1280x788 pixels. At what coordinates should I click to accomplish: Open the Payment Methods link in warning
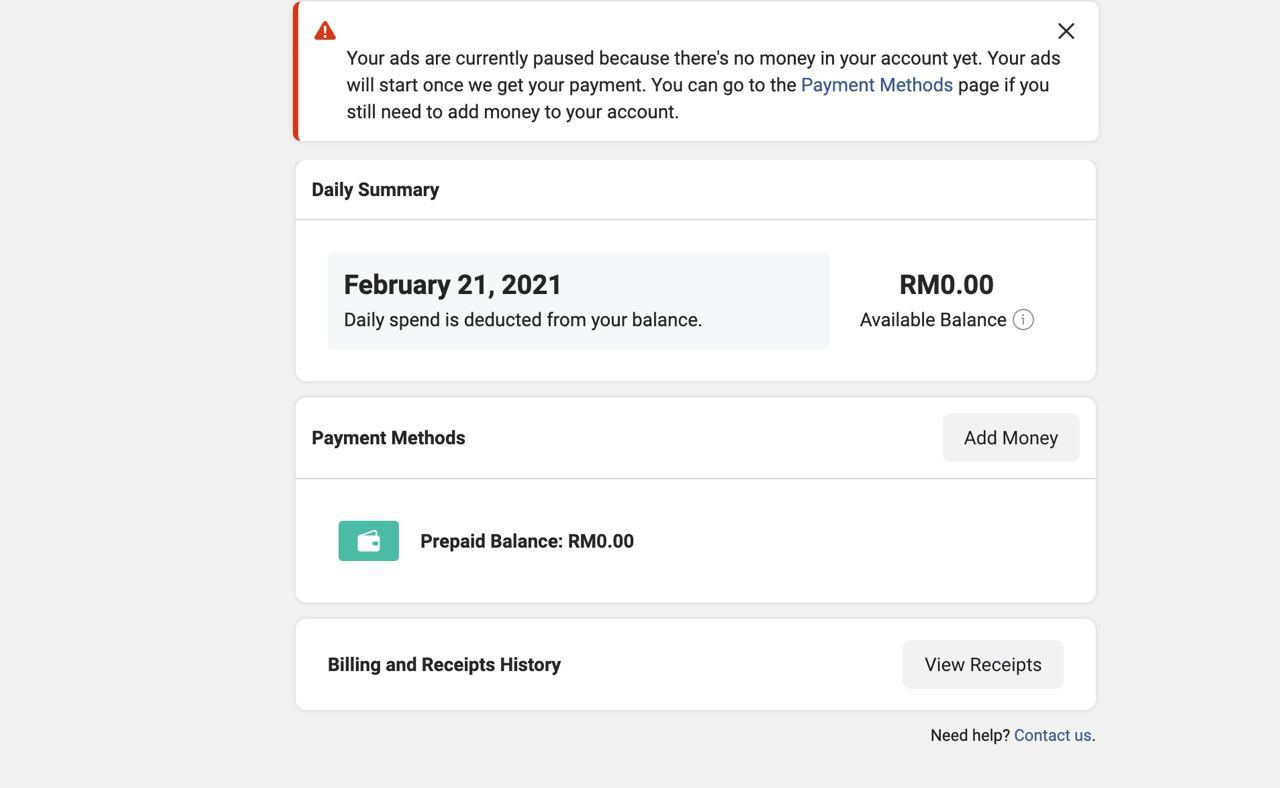877,85
